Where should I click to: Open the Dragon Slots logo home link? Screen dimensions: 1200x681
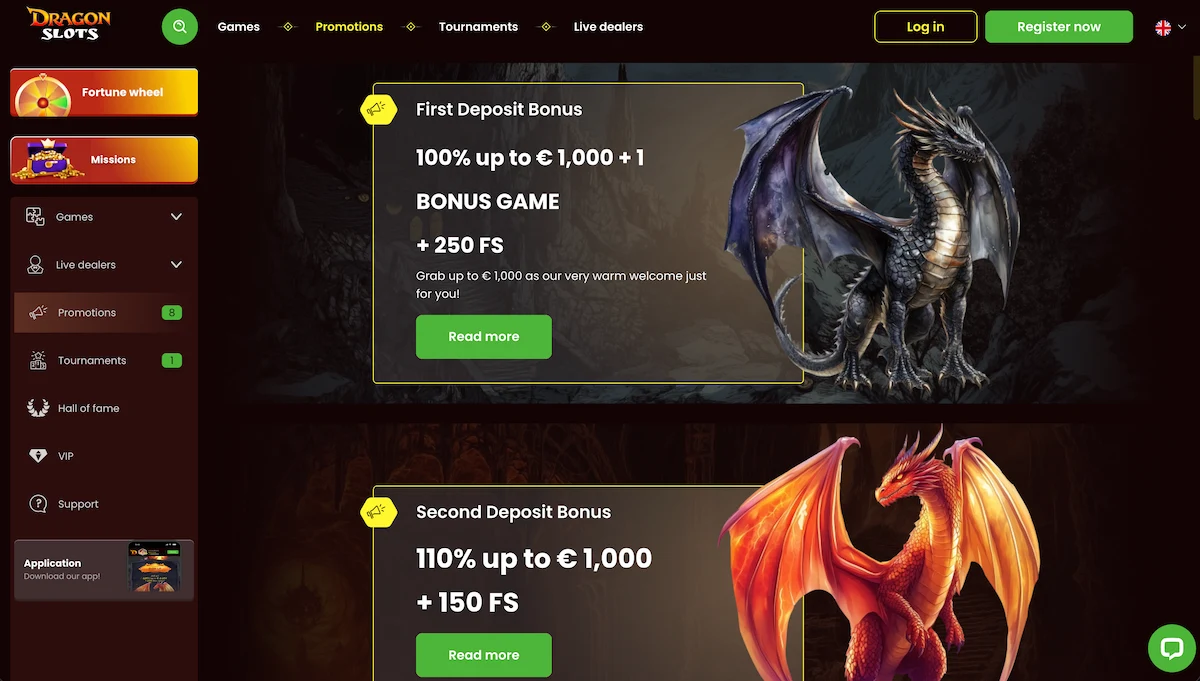click(69, 24)
